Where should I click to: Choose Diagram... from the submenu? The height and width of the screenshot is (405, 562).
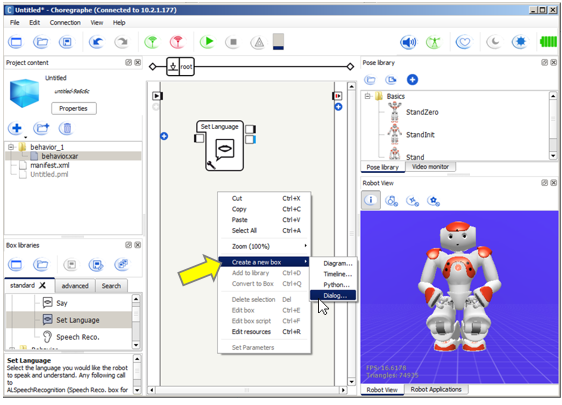pos(333,263)
